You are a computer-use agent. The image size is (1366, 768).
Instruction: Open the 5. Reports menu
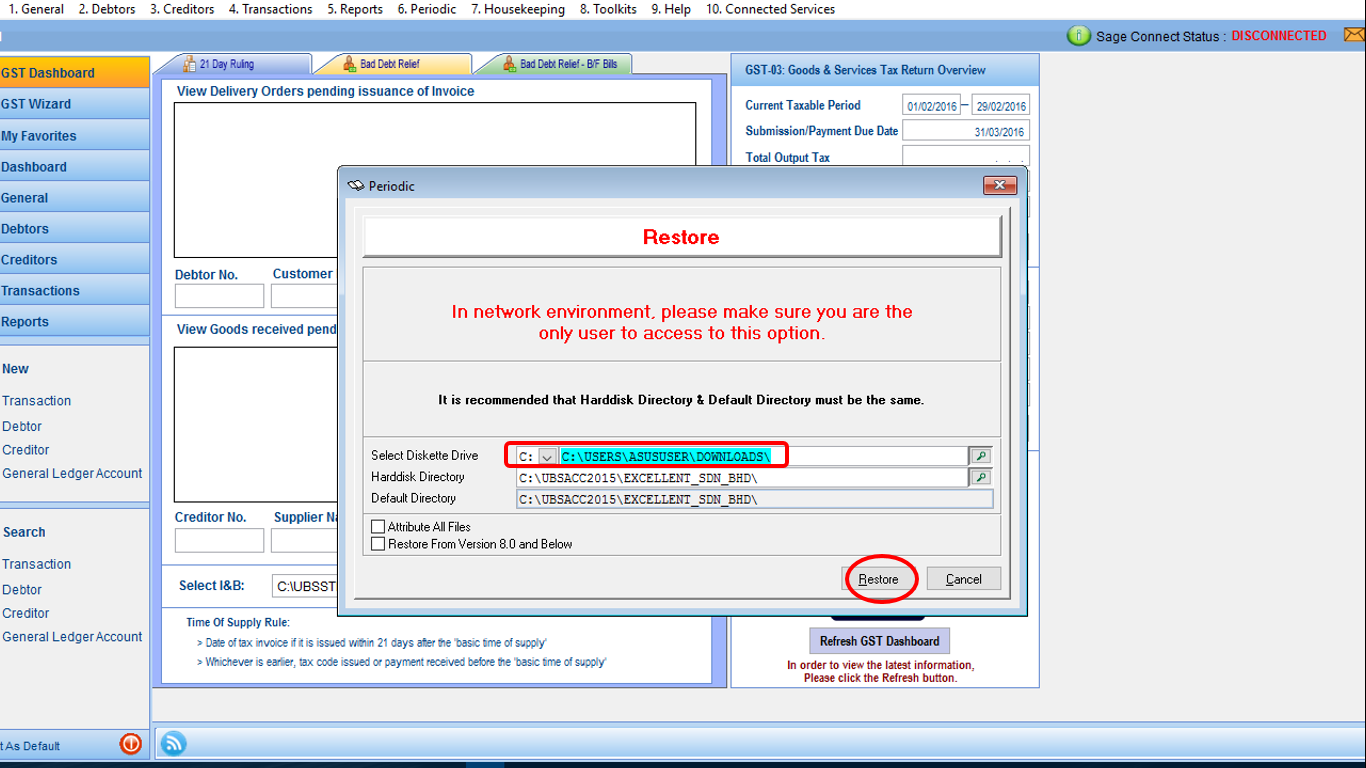click(355, 9)
